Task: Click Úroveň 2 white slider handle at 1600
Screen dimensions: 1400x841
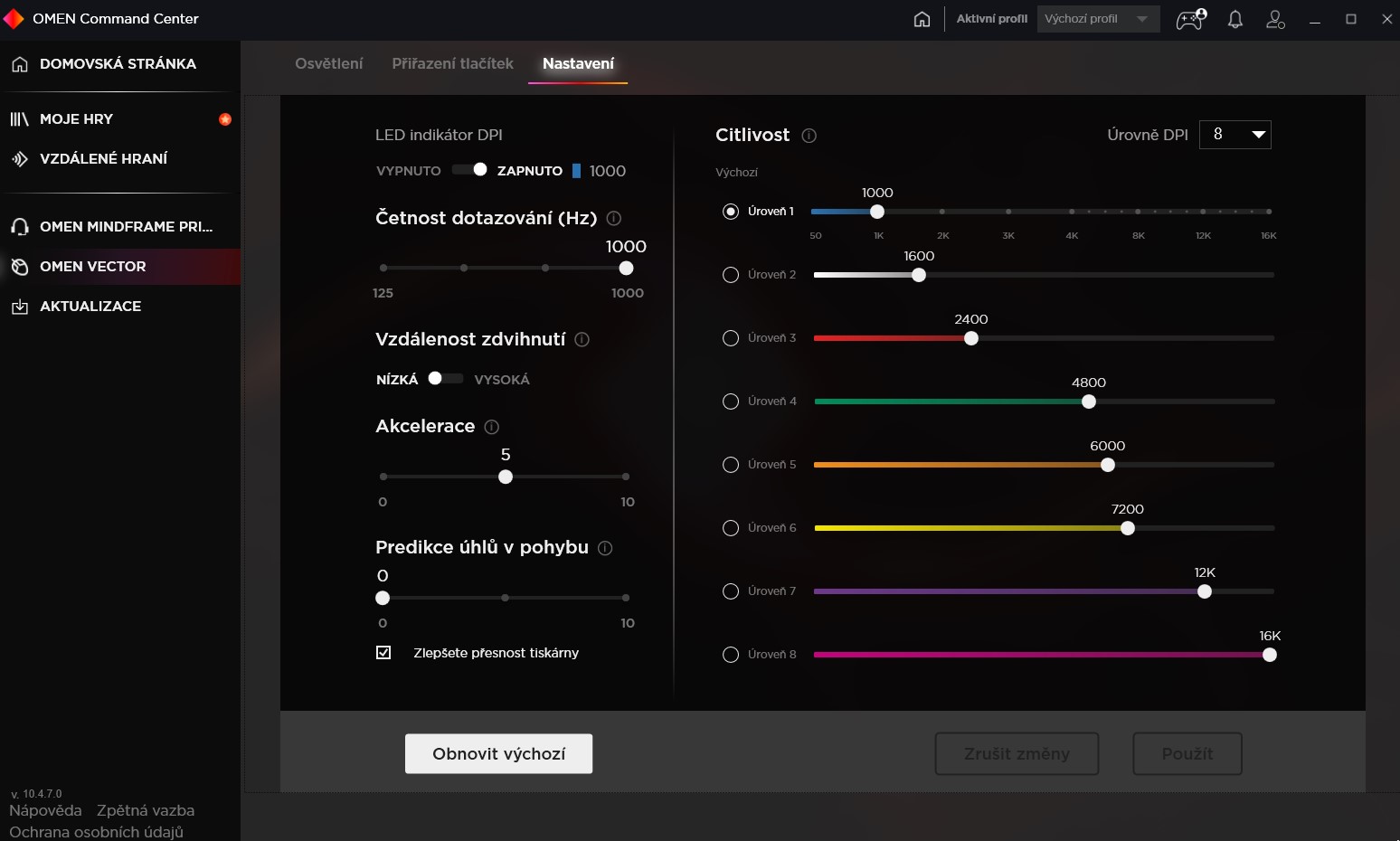Action: [919, 275]
